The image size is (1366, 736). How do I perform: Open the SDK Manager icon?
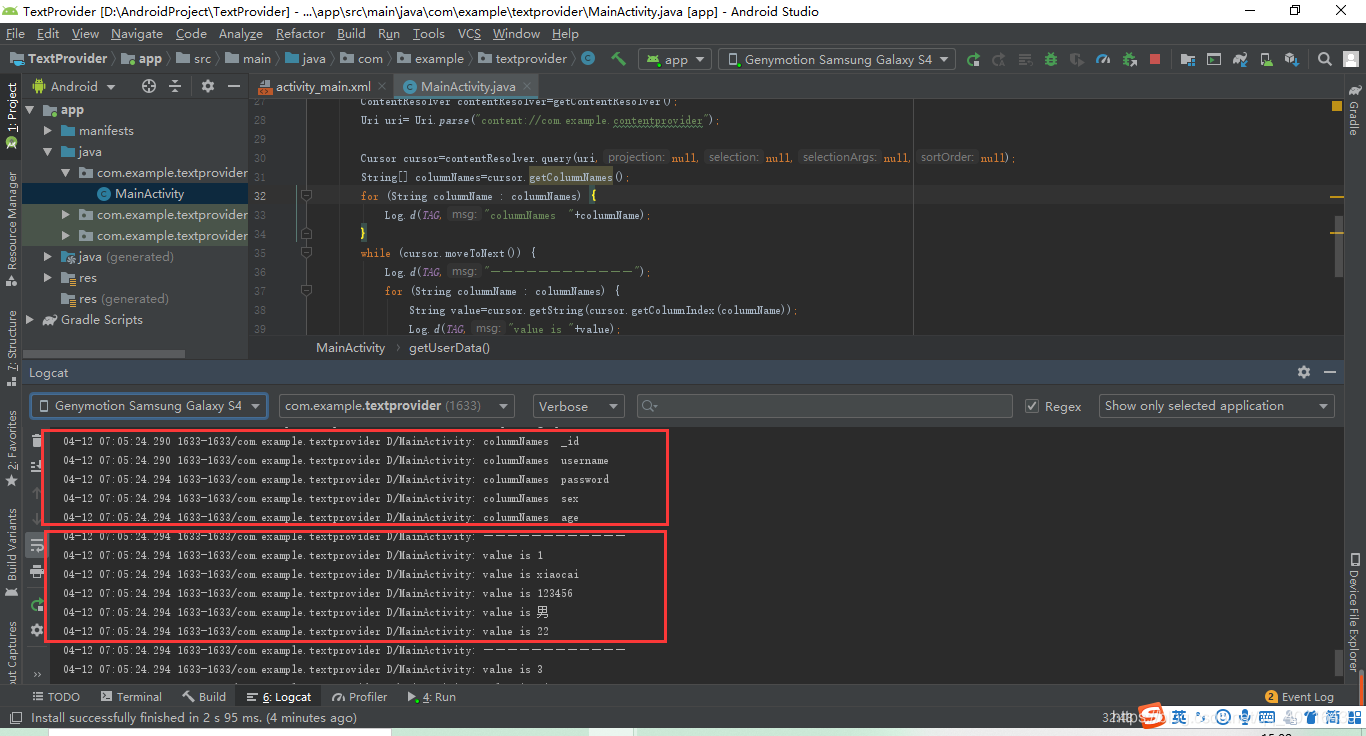click(x=1292, y=59)
